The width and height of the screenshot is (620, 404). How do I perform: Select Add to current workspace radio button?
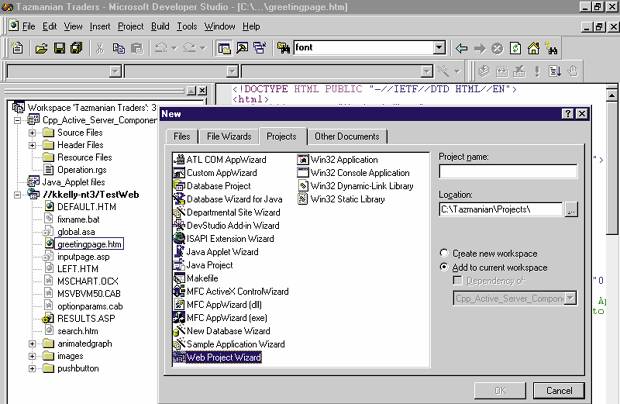click(x=444, y=267)
